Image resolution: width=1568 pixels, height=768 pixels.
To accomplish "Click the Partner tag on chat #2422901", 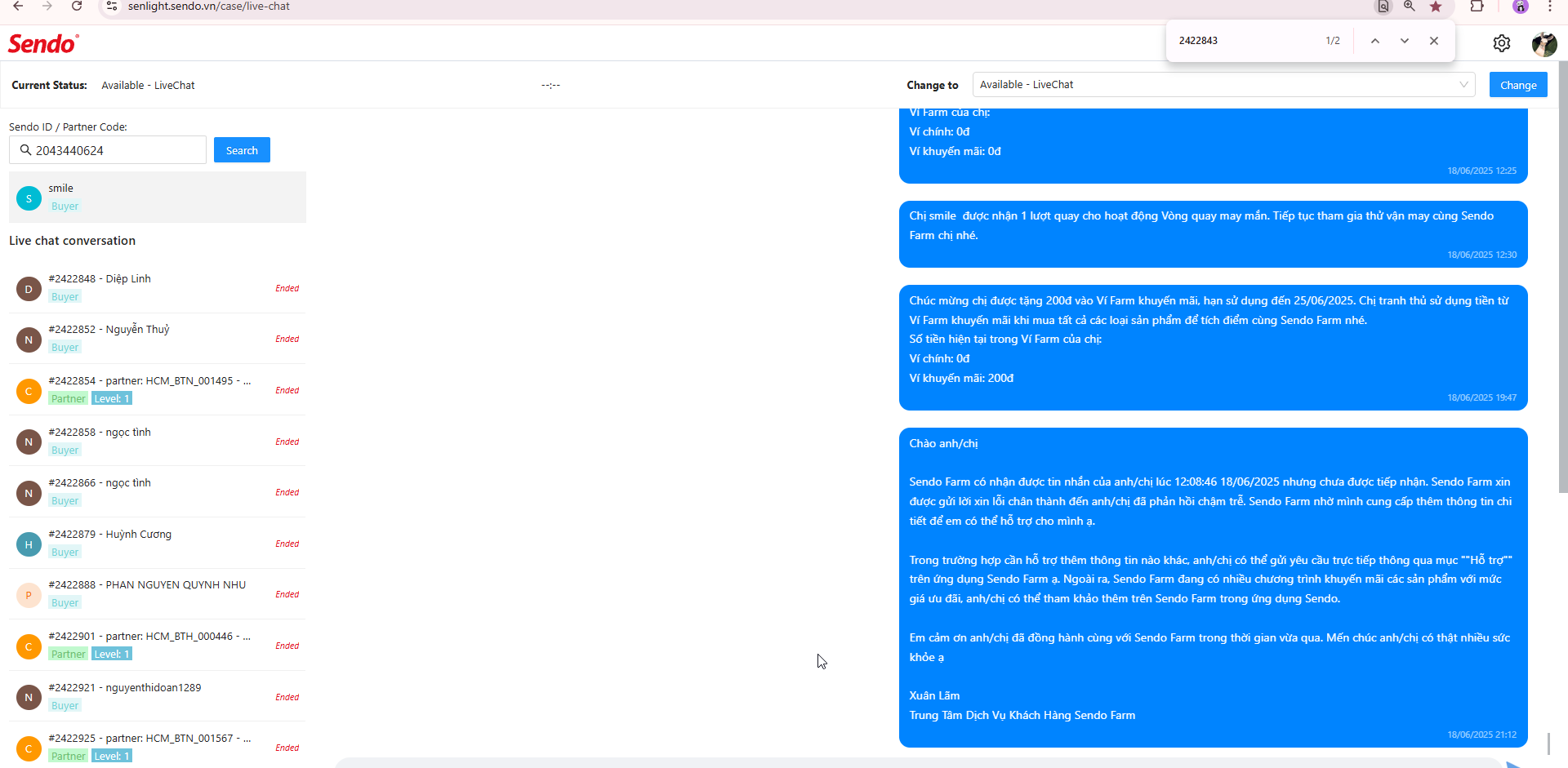I will coord(68,654).
